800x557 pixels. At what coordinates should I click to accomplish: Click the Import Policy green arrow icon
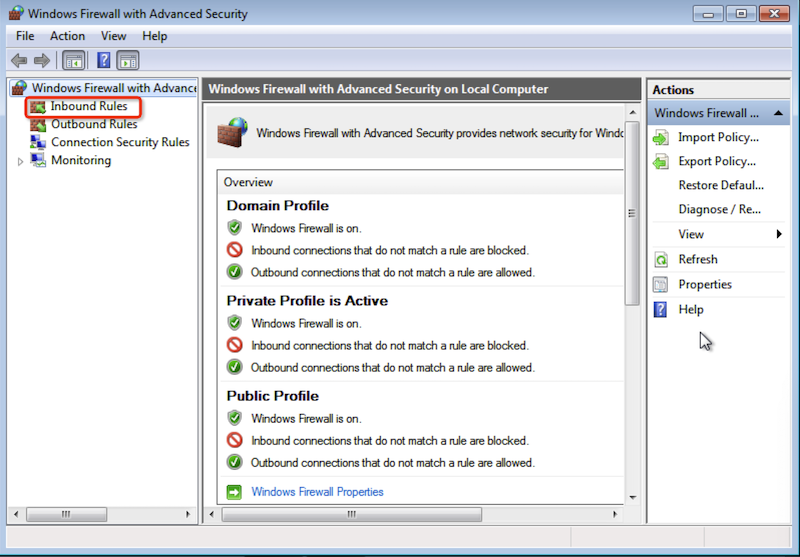[x=661, y=138]
